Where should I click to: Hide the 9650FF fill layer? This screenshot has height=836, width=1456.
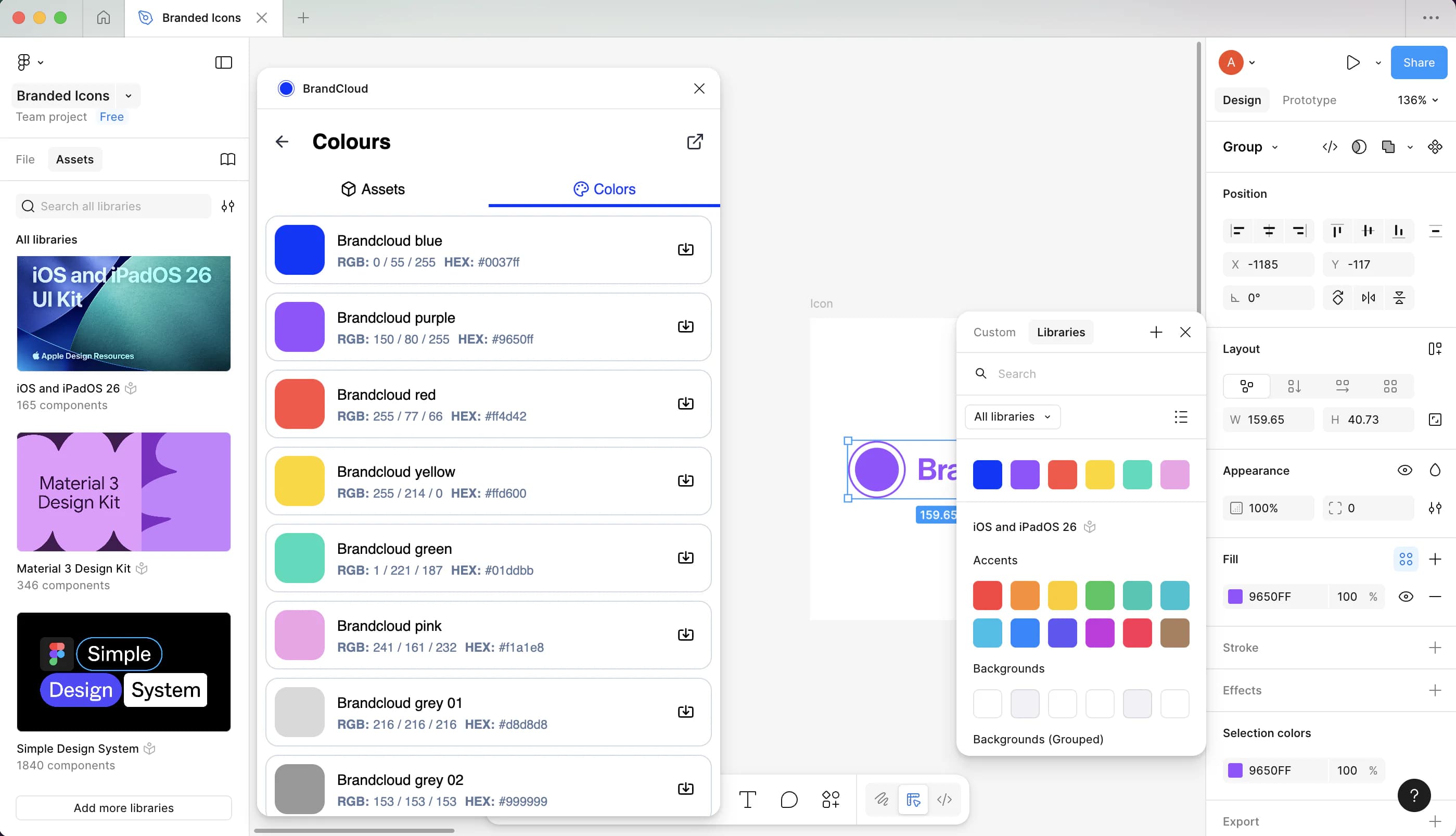1406,597
